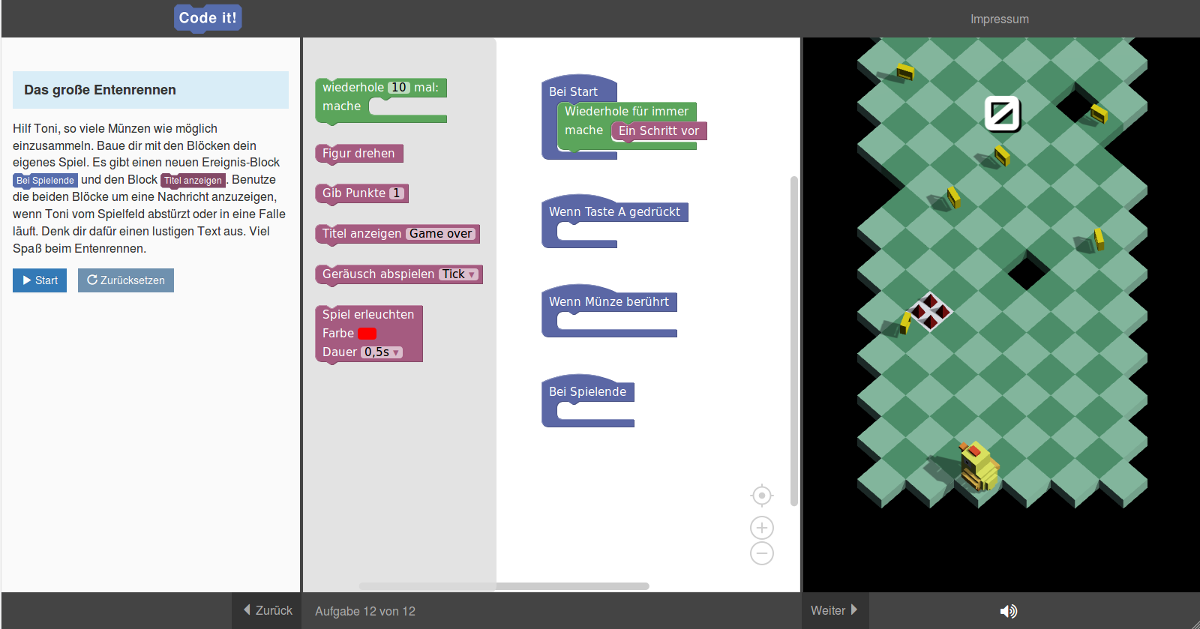Zoom out with the minus icon
This screenshot has width=1200, height=629.
762,553
